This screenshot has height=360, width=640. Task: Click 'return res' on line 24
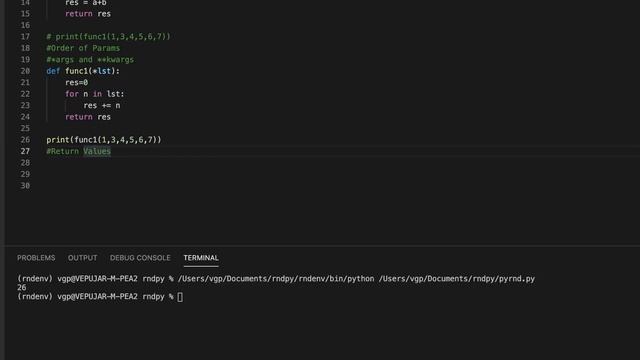pyautogui.click(x=88, y=117)
